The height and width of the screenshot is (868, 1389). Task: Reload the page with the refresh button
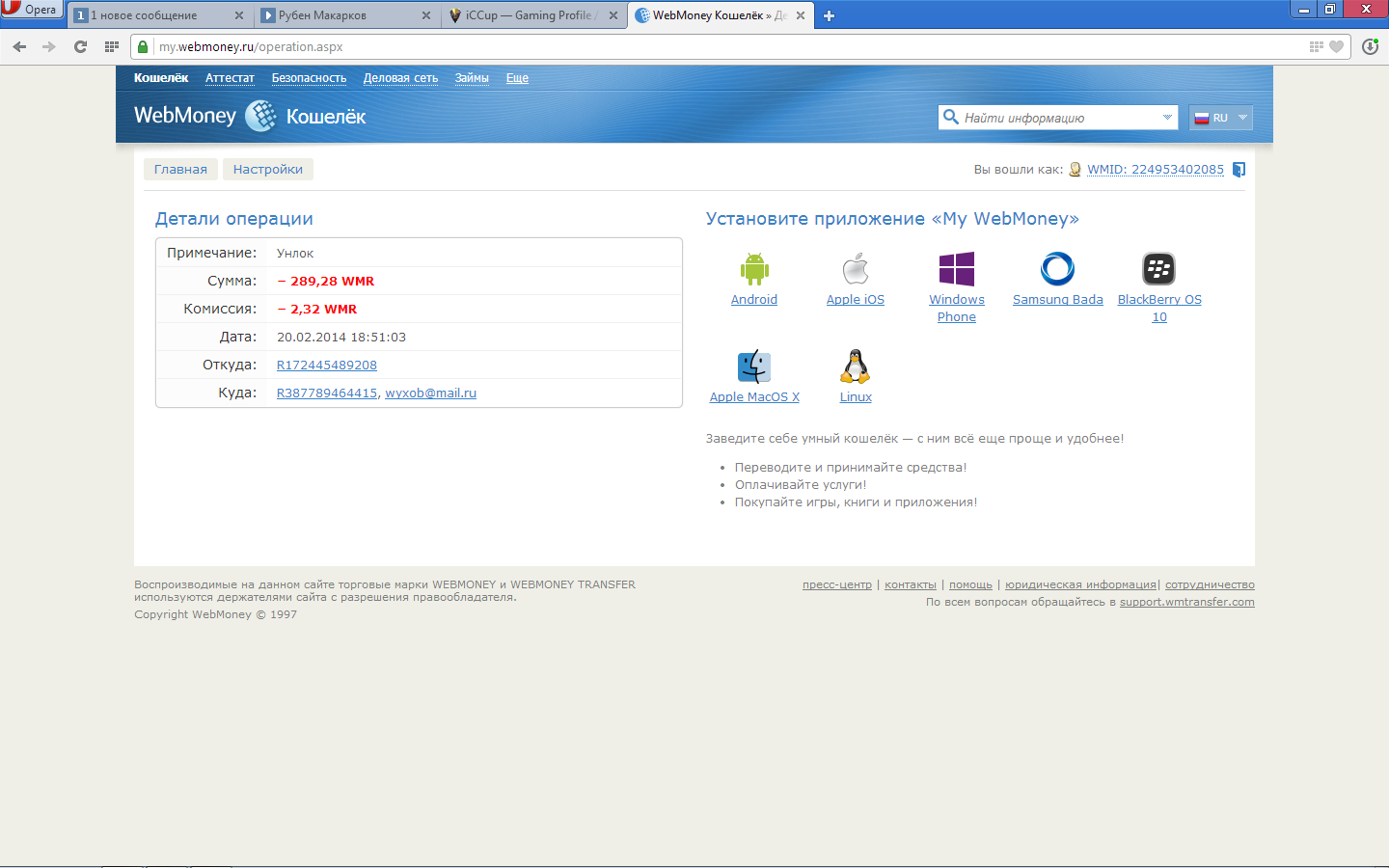pyautogui.click(x=80, y=46)
